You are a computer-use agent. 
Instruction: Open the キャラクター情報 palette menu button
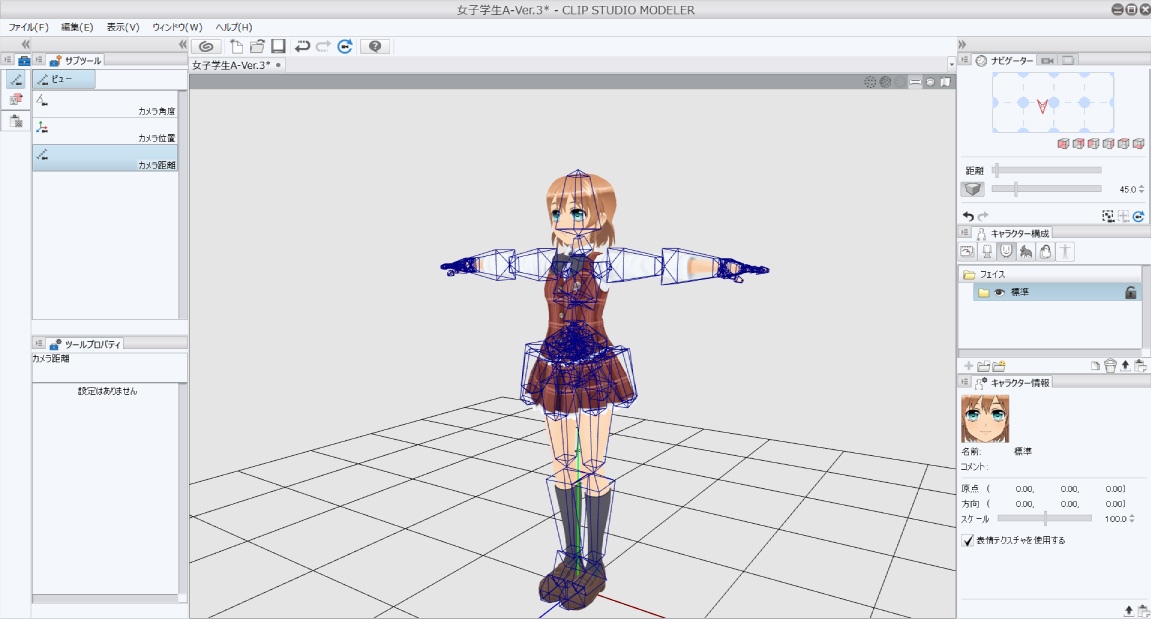pyautogui.click(x=965, y=383)
